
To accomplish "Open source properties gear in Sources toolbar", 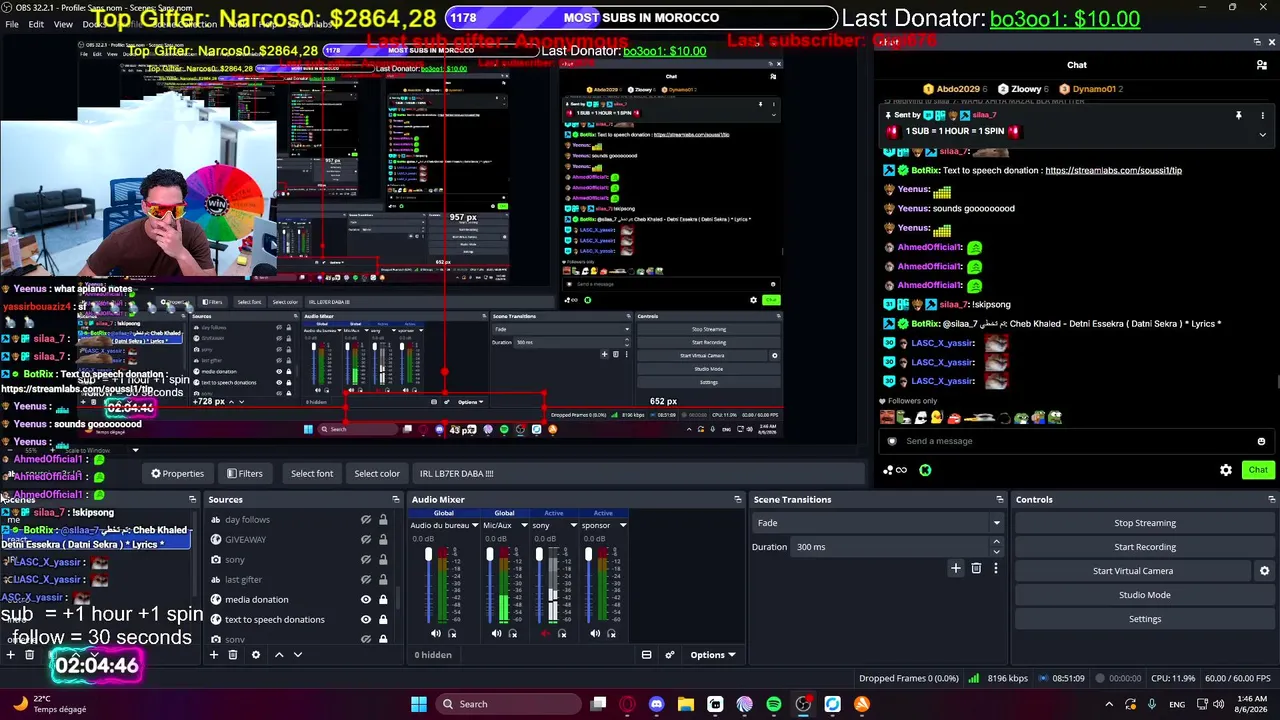I will point(256,655).
